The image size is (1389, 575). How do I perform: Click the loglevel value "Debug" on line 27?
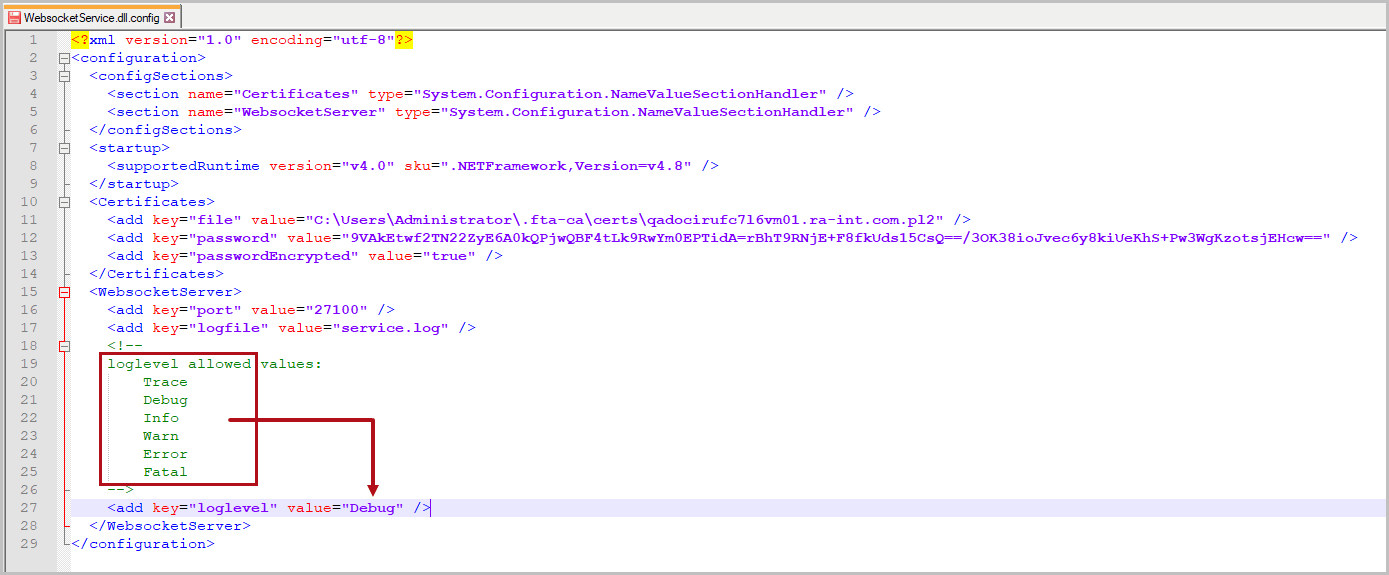(x=372, y=508)
